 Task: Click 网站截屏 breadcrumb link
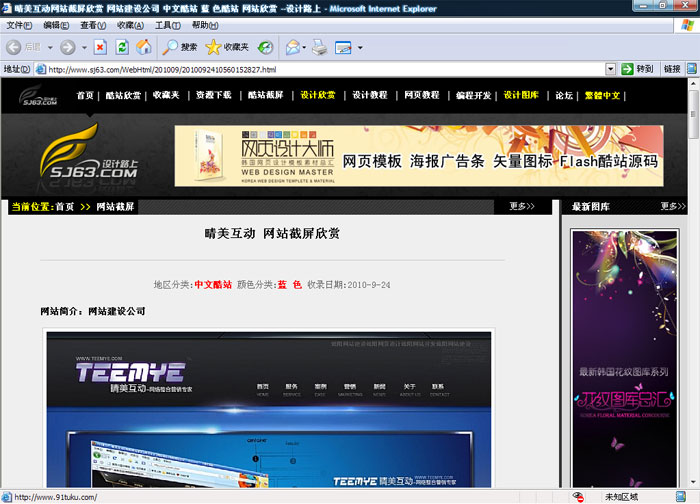point(115,207)
